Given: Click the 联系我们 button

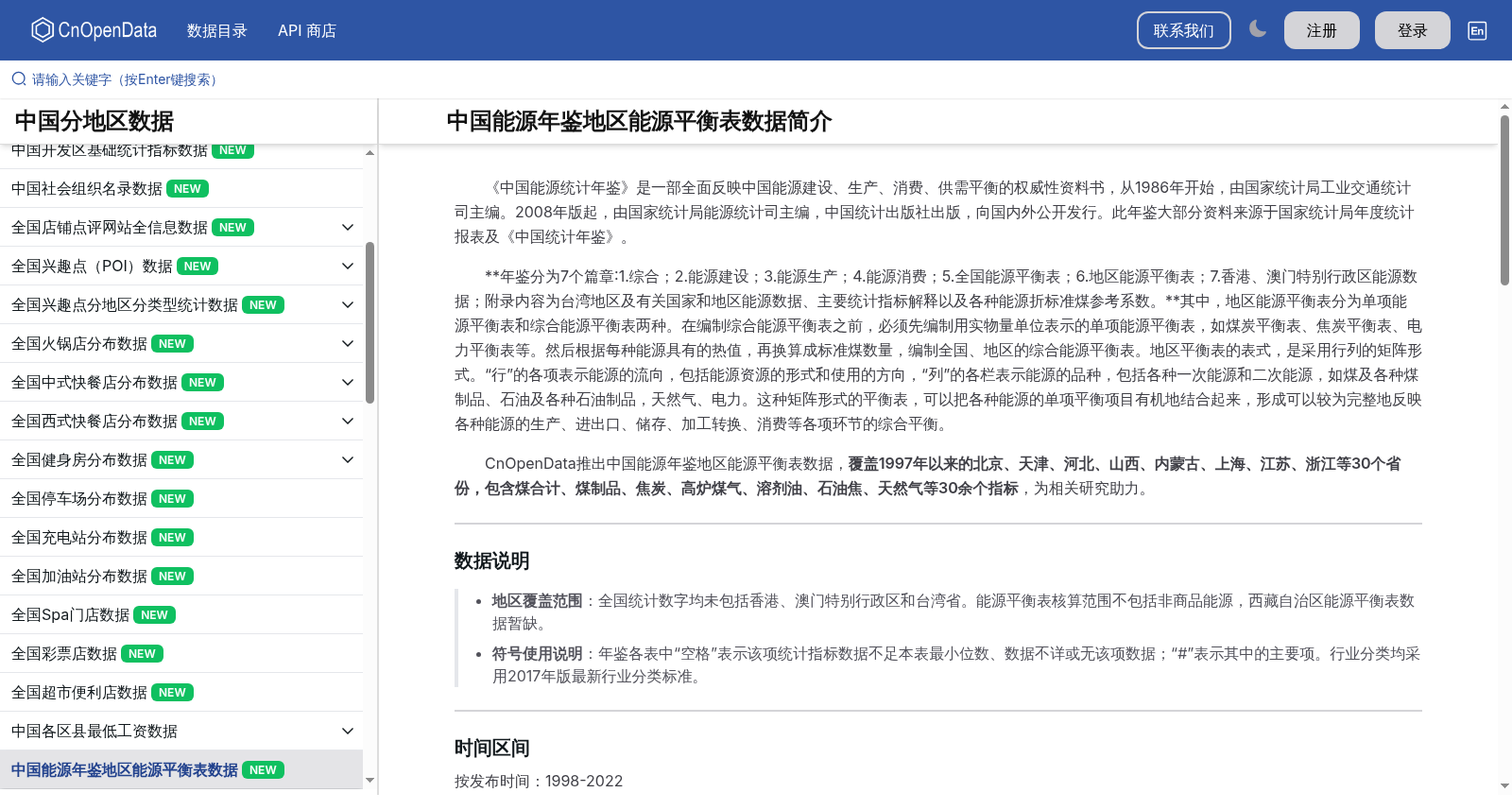Looking at the screenshot, I should click(x=1184, y=30).
